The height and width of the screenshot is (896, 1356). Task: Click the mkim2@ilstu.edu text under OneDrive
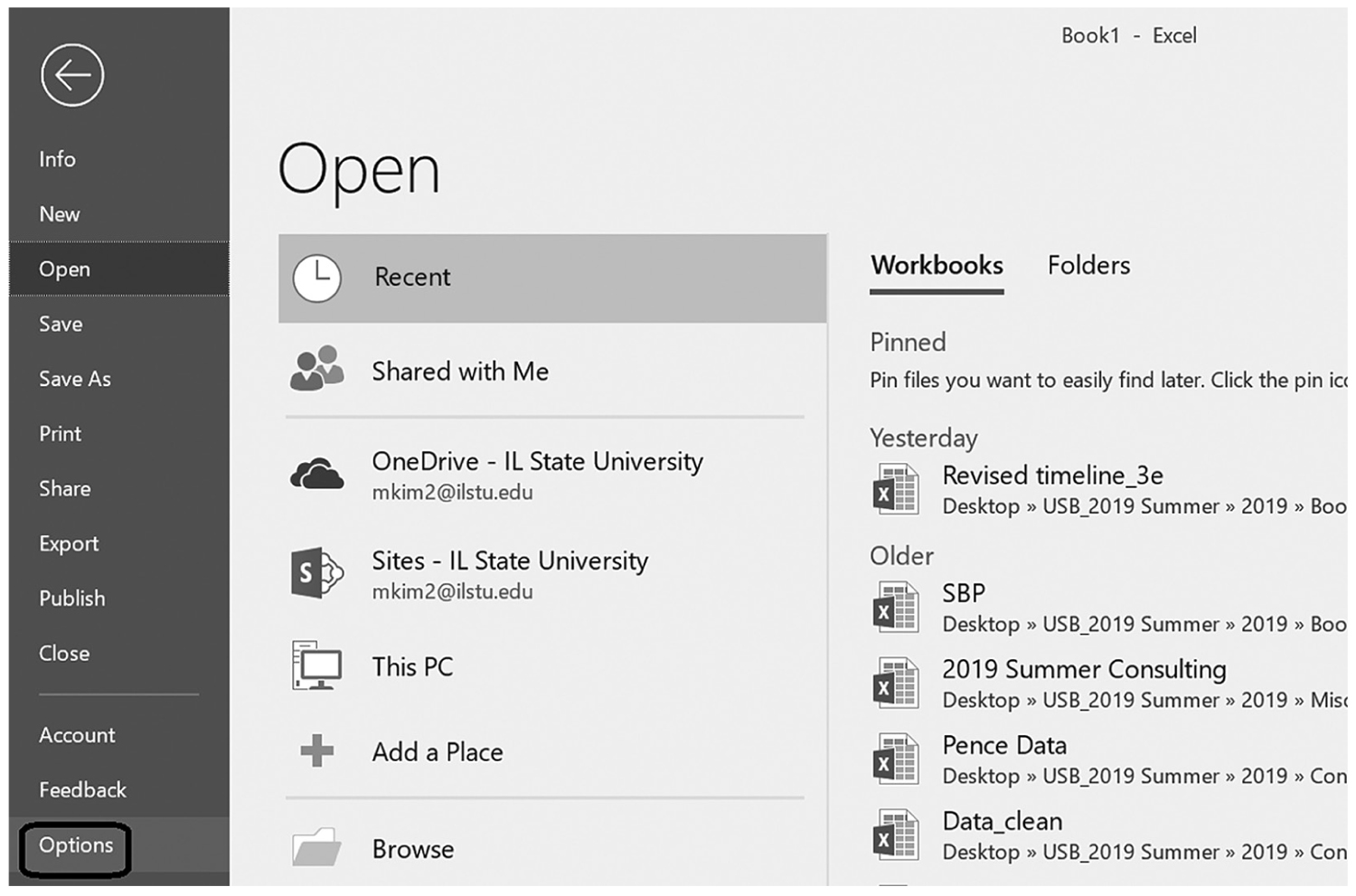tap(452, 493)
